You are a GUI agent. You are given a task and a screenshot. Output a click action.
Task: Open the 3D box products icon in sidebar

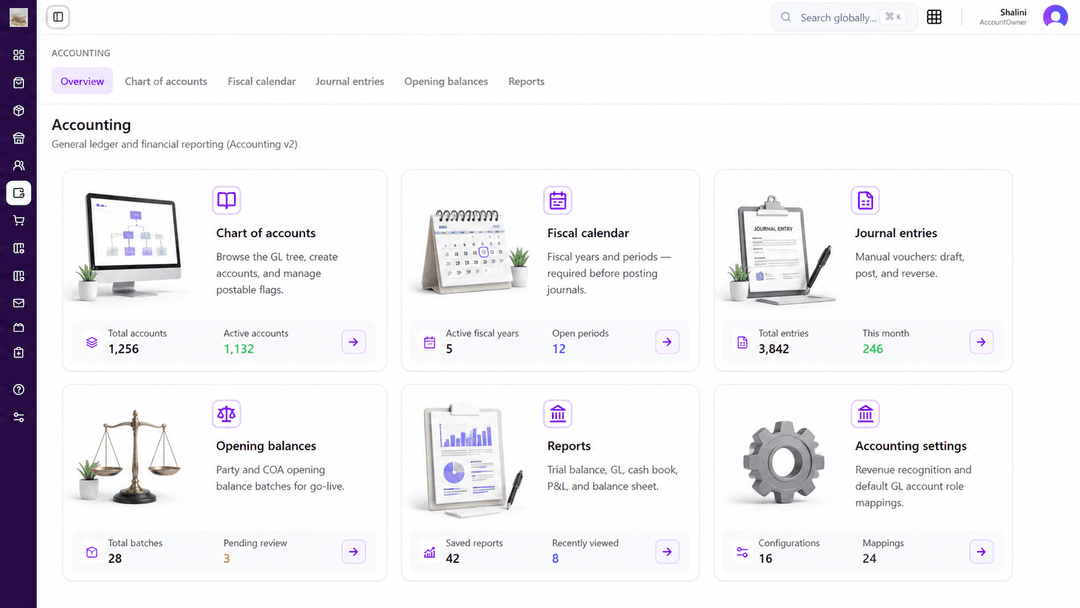click(19, 110)
